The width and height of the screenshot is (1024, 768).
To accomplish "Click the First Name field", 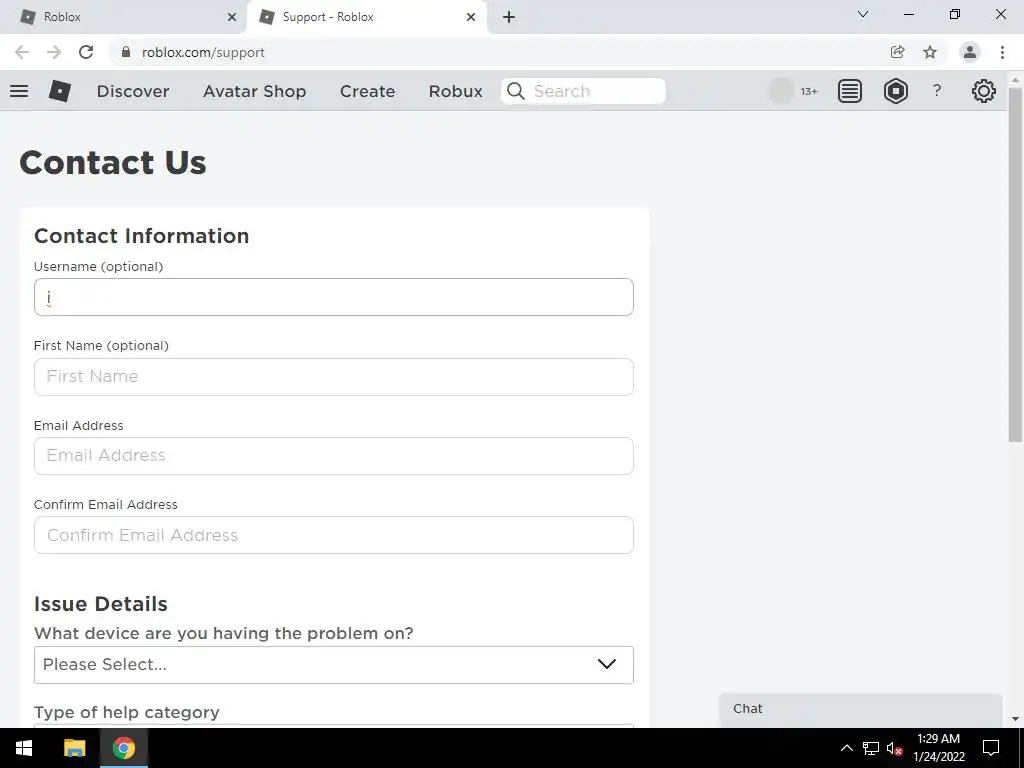I will 334,377.
